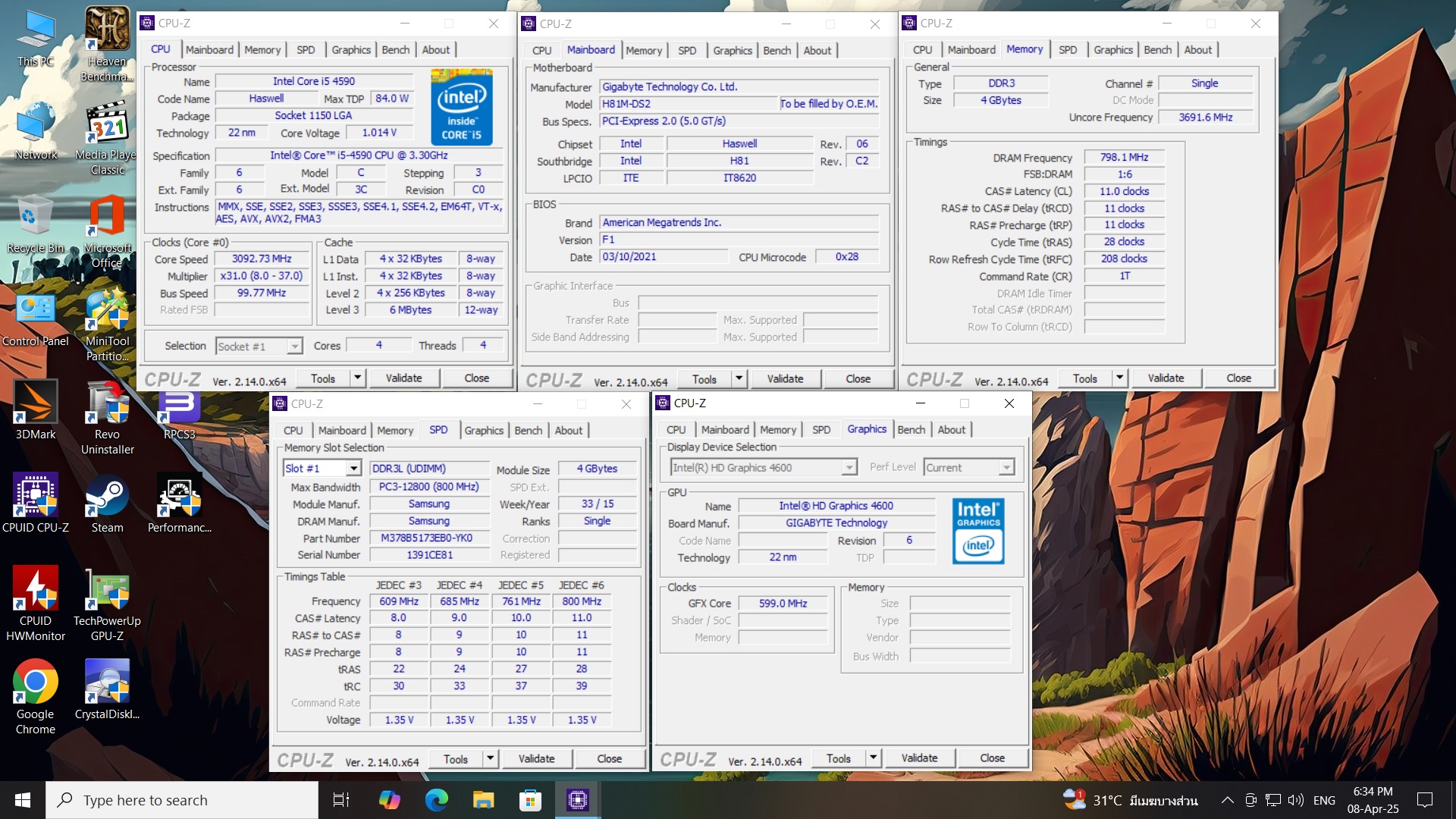1456x819 pixels.
Task: Click the DRAM Frequency 798.1 MHz value
Action: click(1124, 158)
